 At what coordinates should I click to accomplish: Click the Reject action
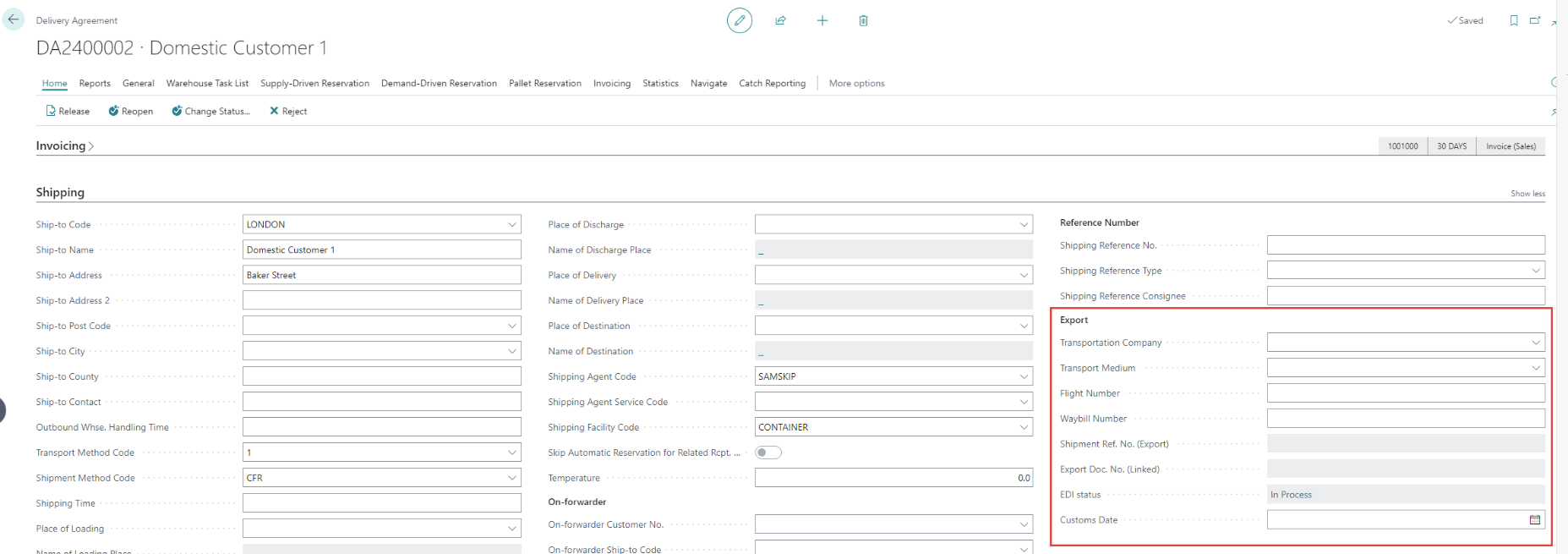tap(288, 111)
